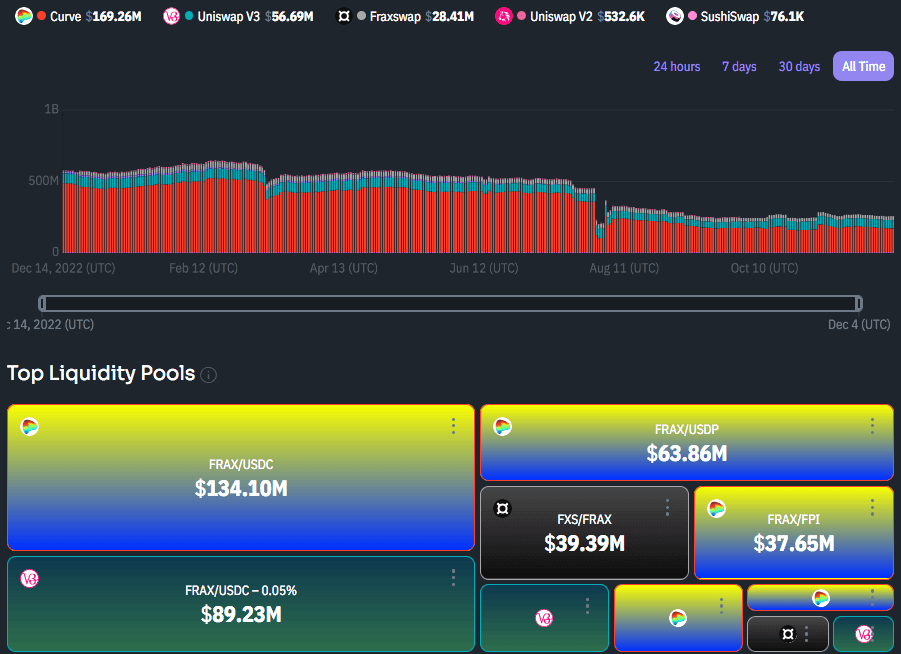This screenshot has width=901, height=654.
Task: Open three-dot menu on FXS/FRAX pool
Action: 667,507
